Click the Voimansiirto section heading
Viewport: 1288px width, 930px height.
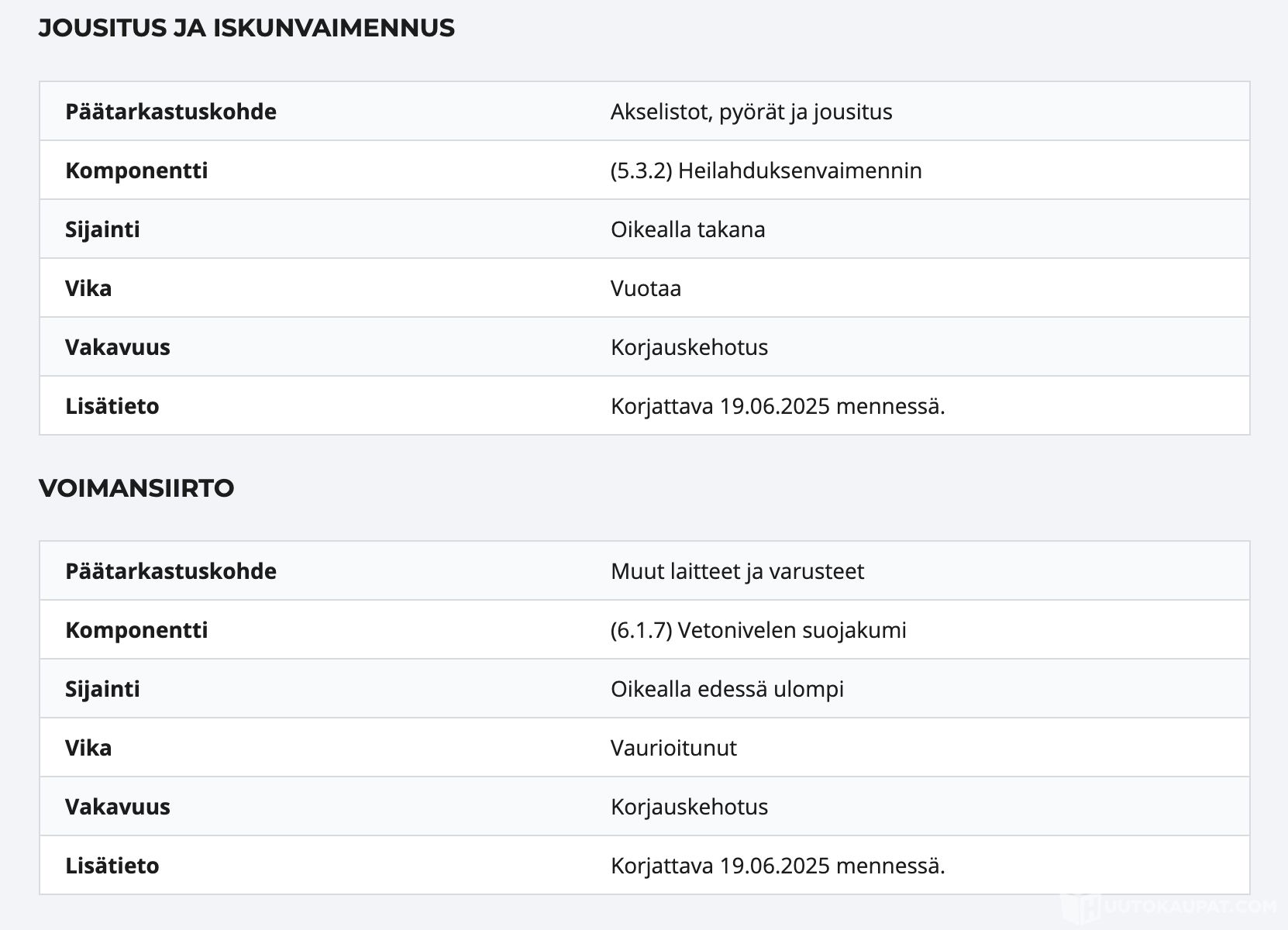[x=136, y=488]
